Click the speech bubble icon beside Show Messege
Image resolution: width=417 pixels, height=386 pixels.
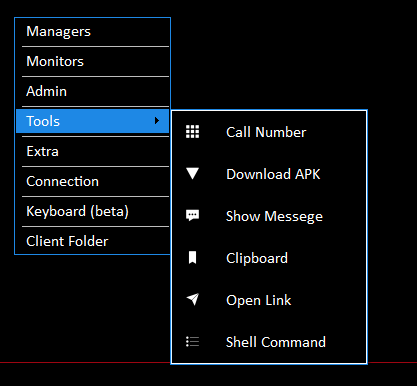coord(192,216)
